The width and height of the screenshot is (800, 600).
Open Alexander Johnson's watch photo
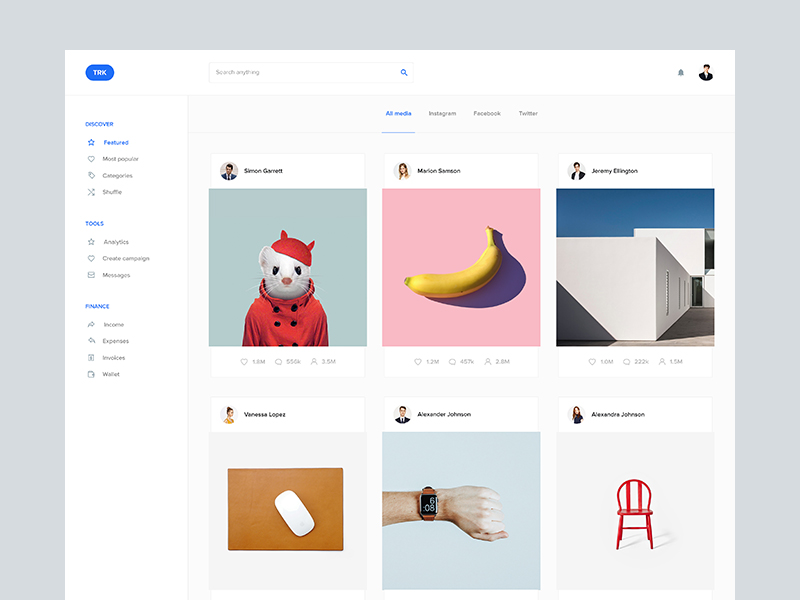pyautogui.click(x=461, y=510)
